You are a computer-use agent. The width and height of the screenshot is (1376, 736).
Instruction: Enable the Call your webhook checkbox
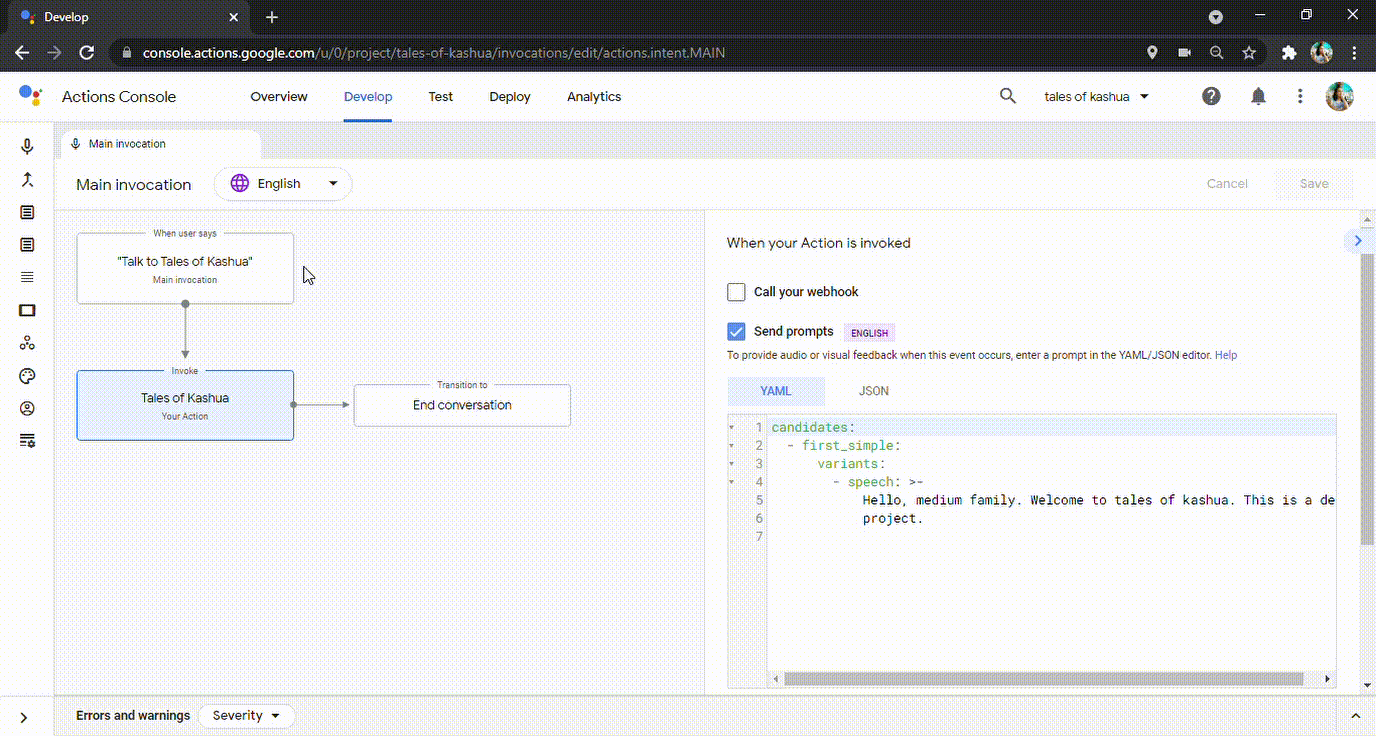(x=737, y=292)
